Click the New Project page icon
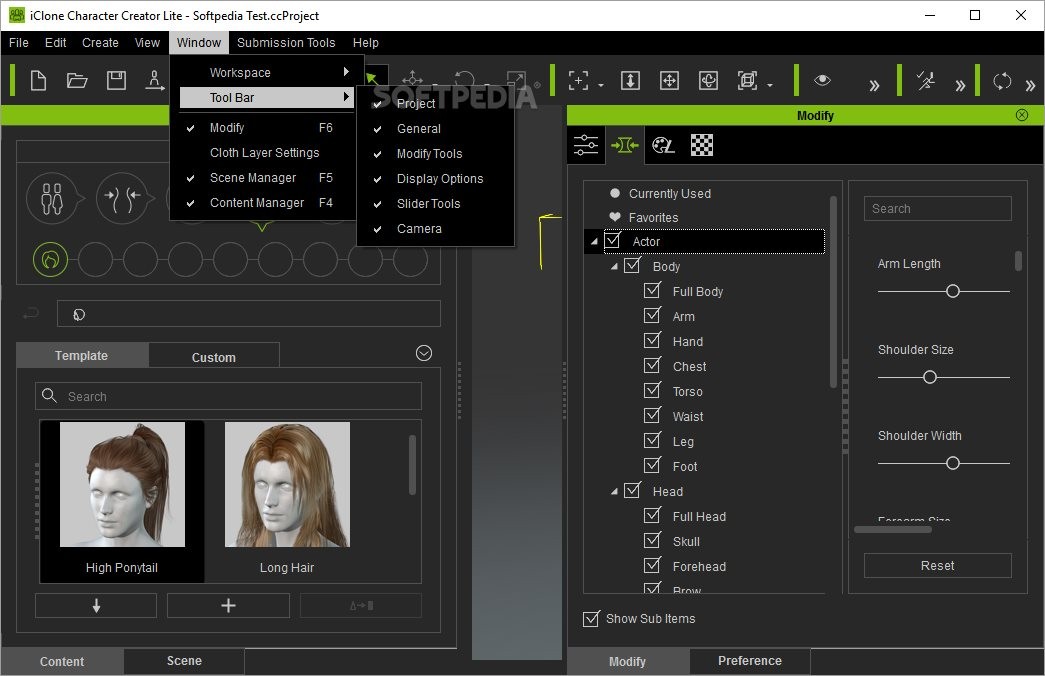This screenshot has width=1045, height=676. coord(39,81)
